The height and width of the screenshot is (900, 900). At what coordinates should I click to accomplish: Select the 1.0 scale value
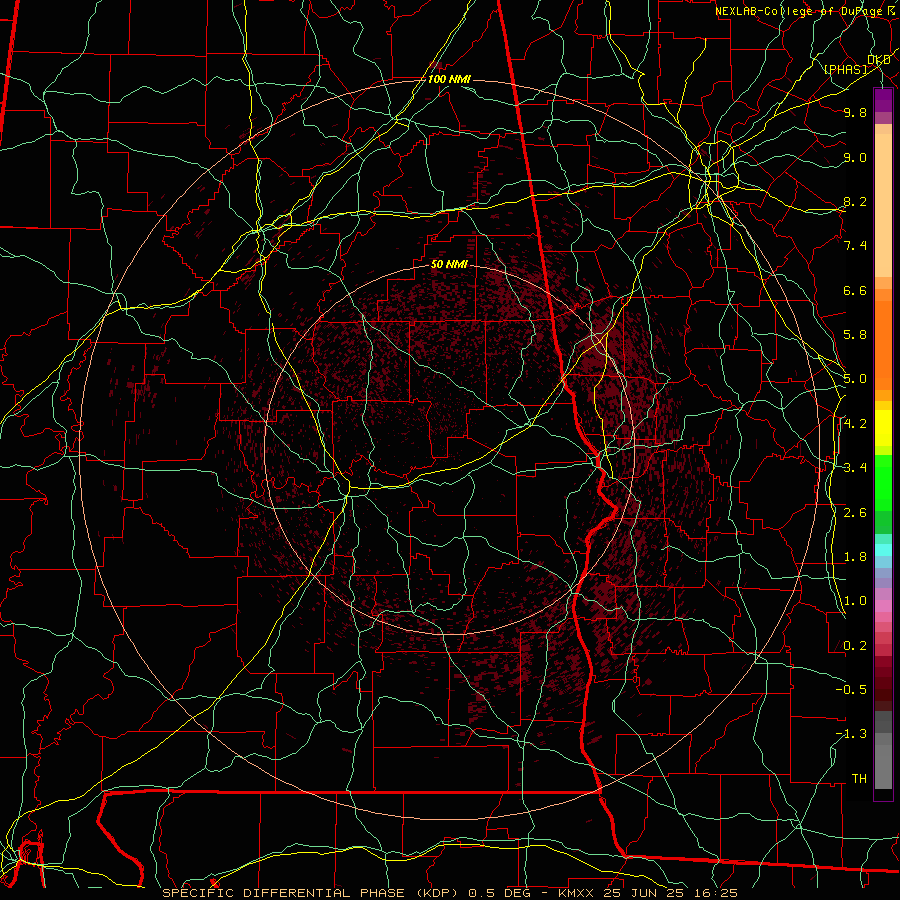(855, 601)
